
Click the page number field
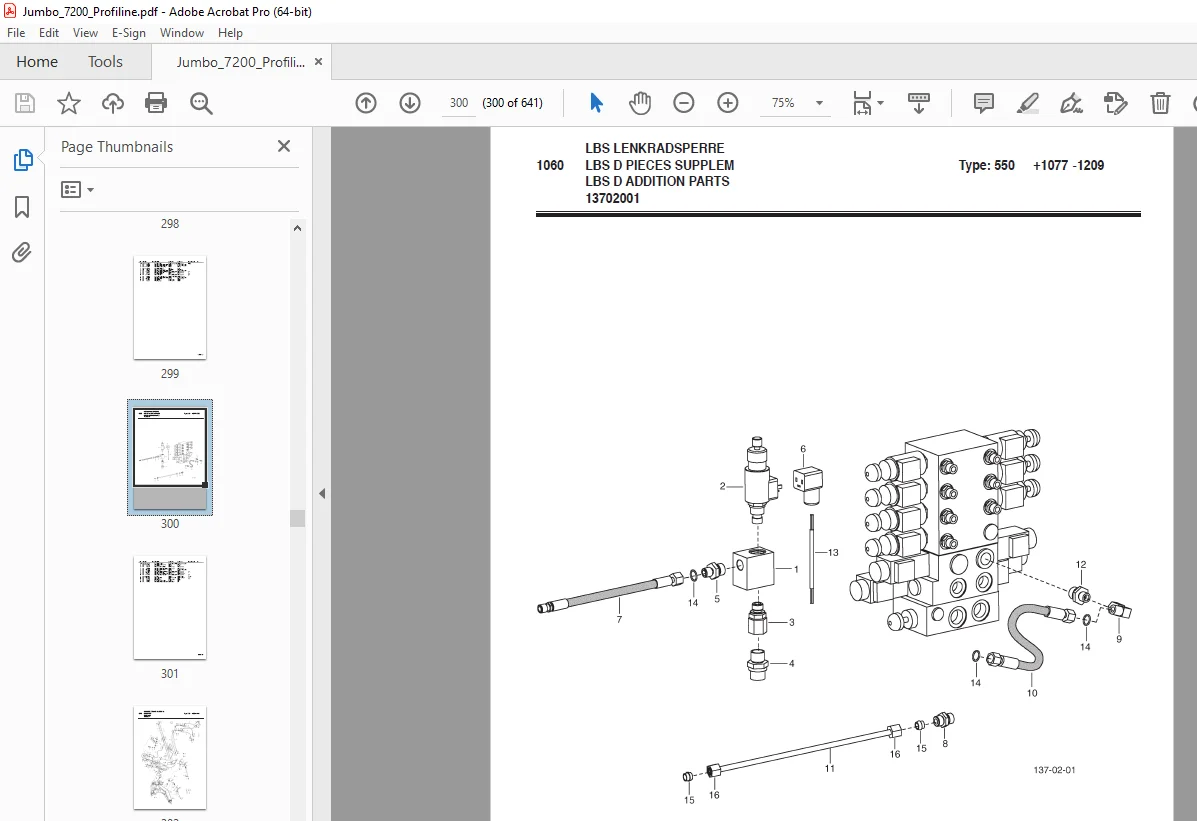pyautogui.click(x=459, y=103)
